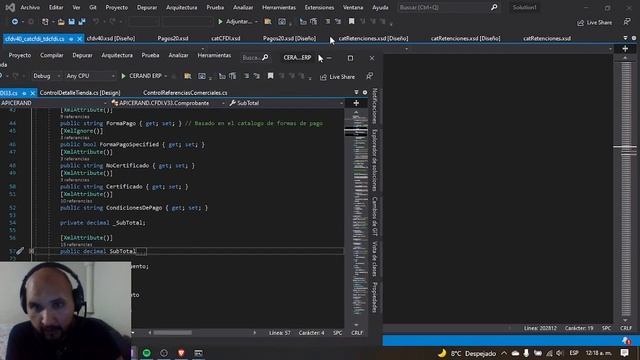Image resolution: width=640 pixels, height=360 pixels.
Task: Click the feedback icon at top right of the back window
Action: pyautogui.click(x=627, y=22)
